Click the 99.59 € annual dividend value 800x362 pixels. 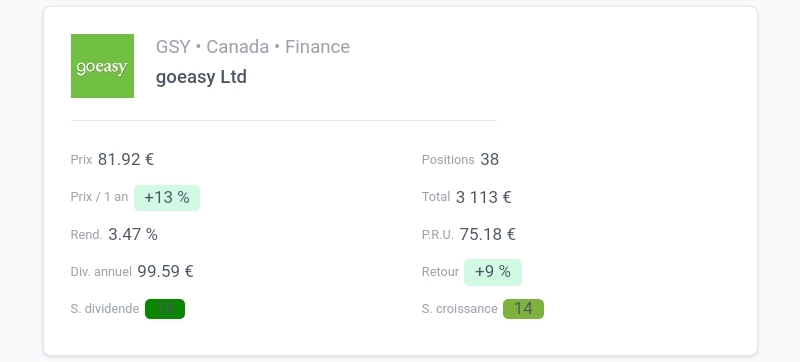(165, 272)
